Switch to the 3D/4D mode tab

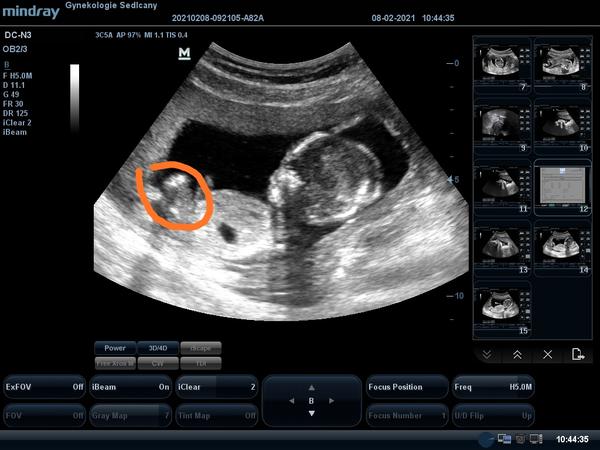(157, 348)
